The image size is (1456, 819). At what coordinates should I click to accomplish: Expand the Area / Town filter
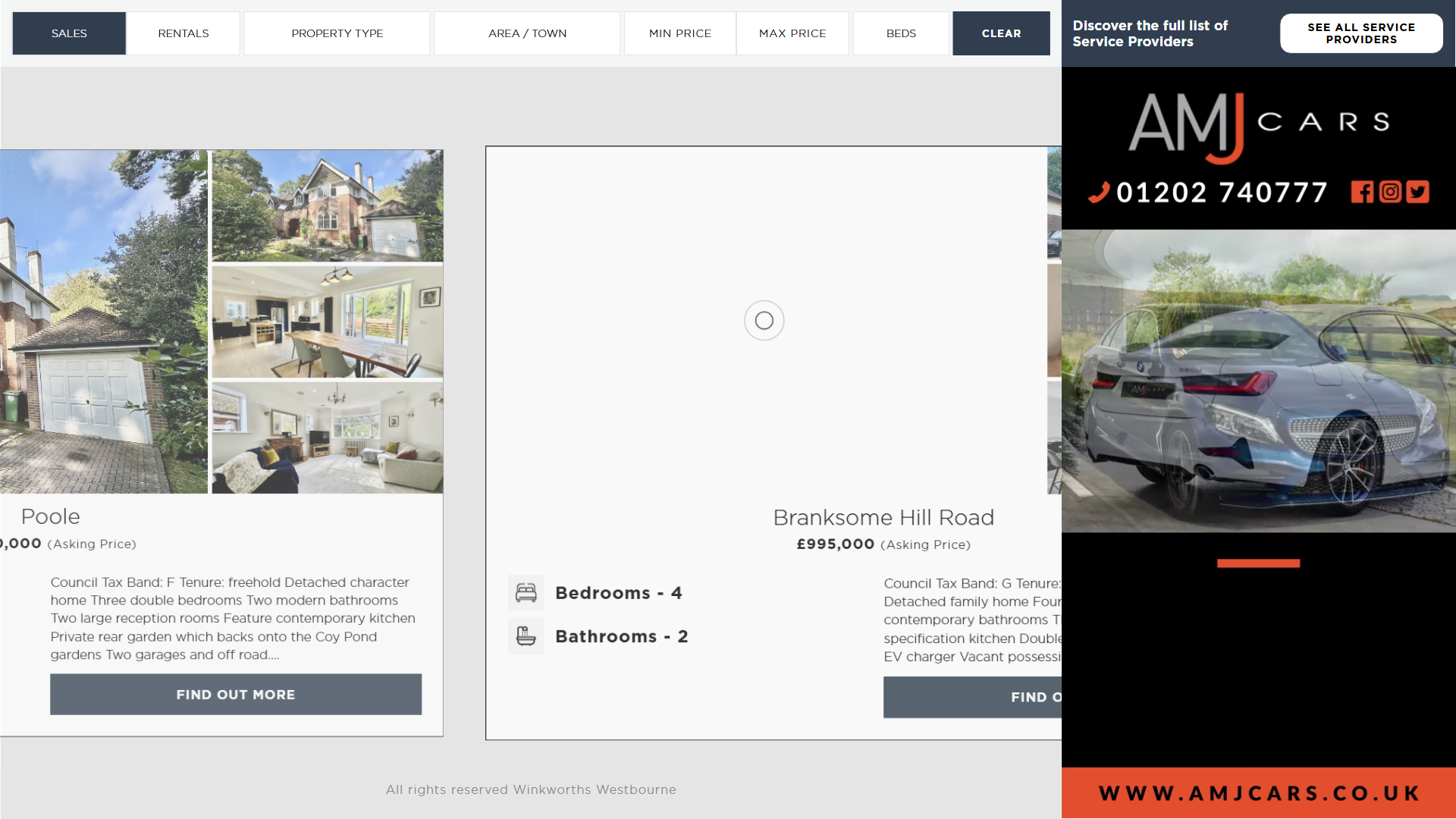(527, 33)
